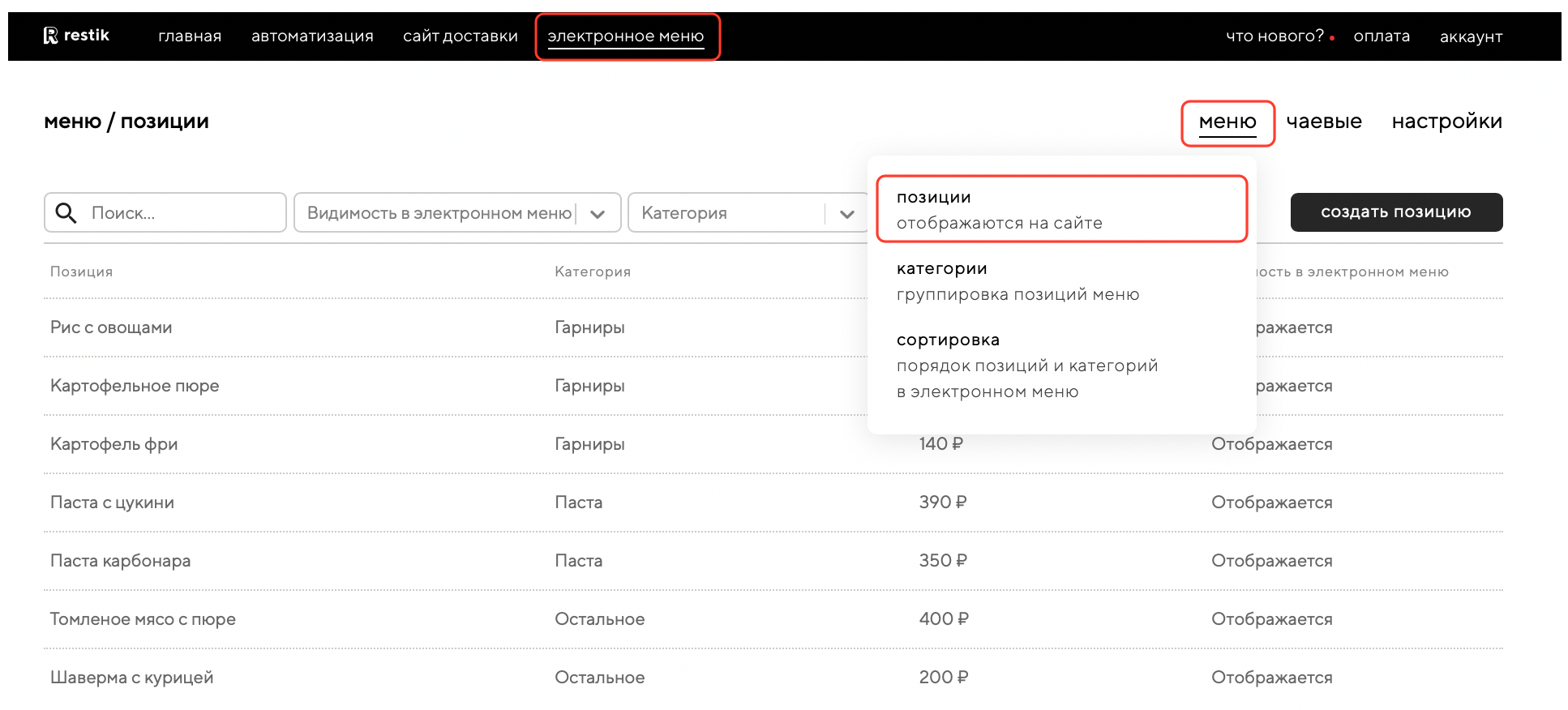
Task: Click the search magnifier icon
Action: tap(66, 213)
